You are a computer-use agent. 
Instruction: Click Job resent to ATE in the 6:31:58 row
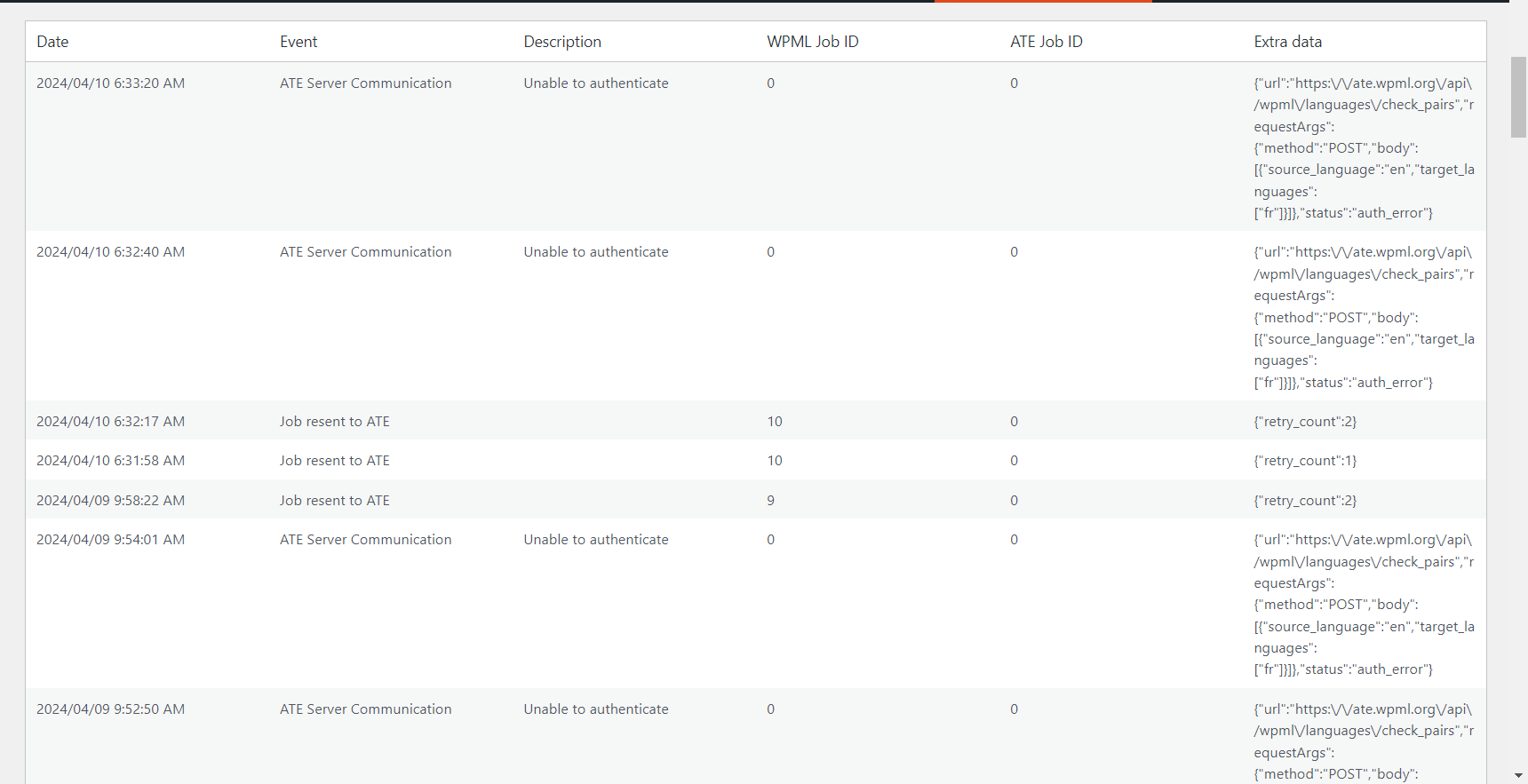click(x=335, y=461)
